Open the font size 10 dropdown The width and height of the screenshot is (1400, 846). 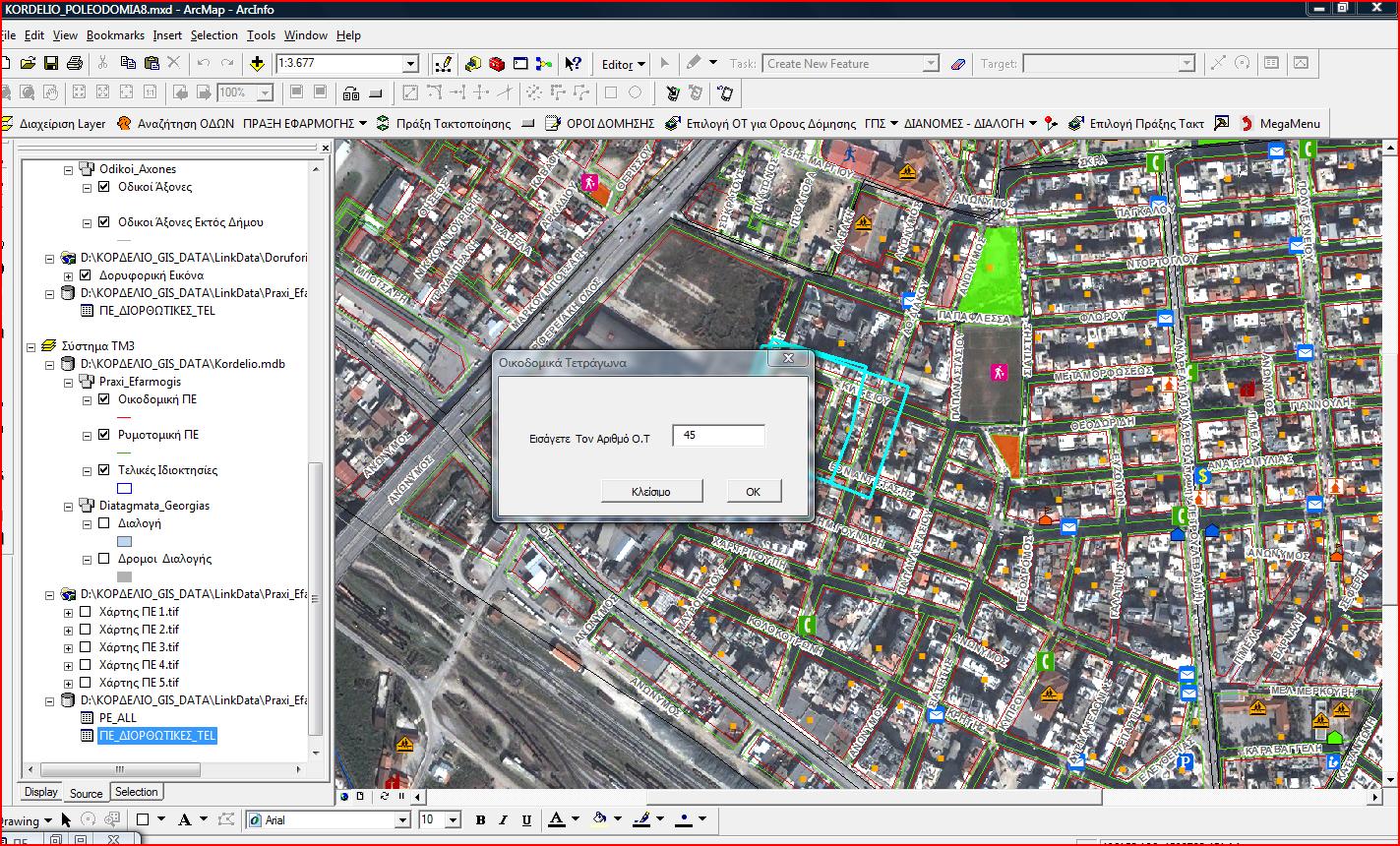point(453,819)
